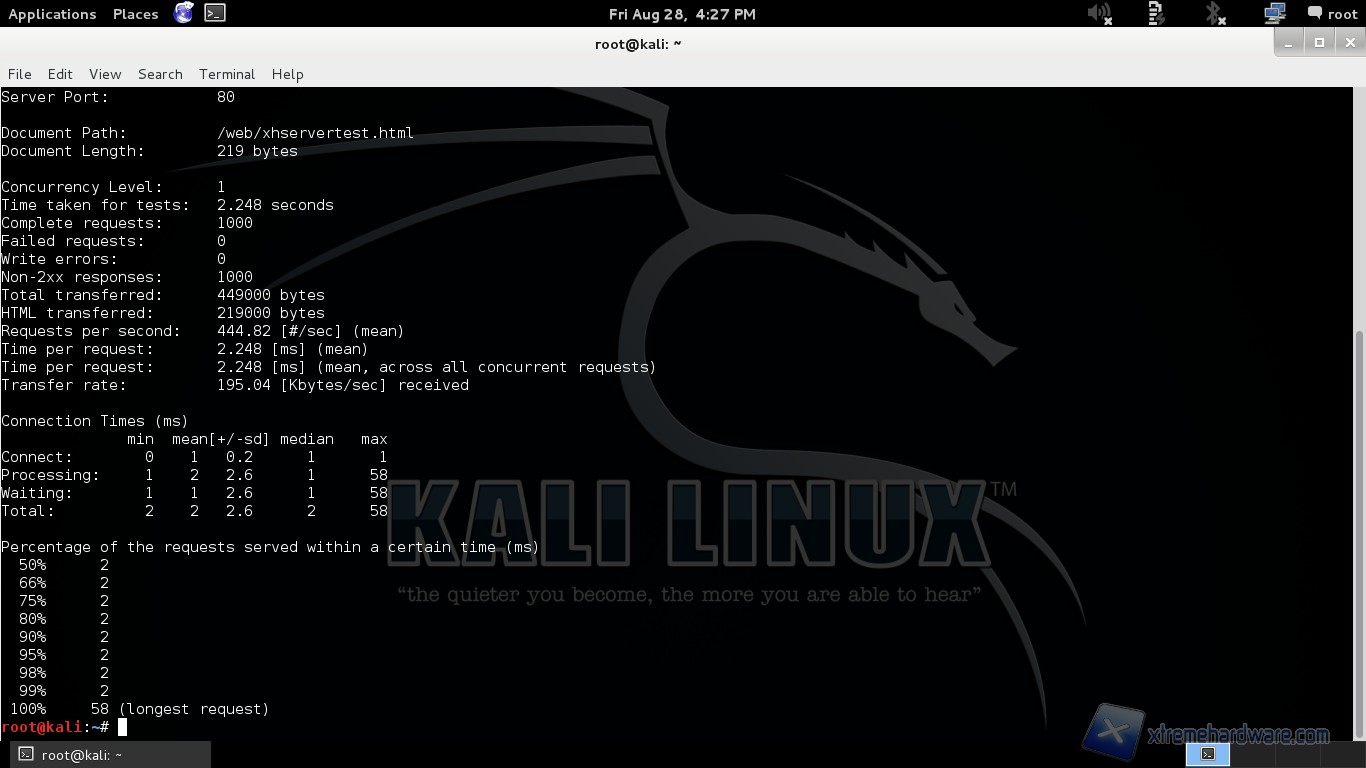Click the clock showing Fri Aug 28
Screen dimensions: 1366x768
[682, 14]
